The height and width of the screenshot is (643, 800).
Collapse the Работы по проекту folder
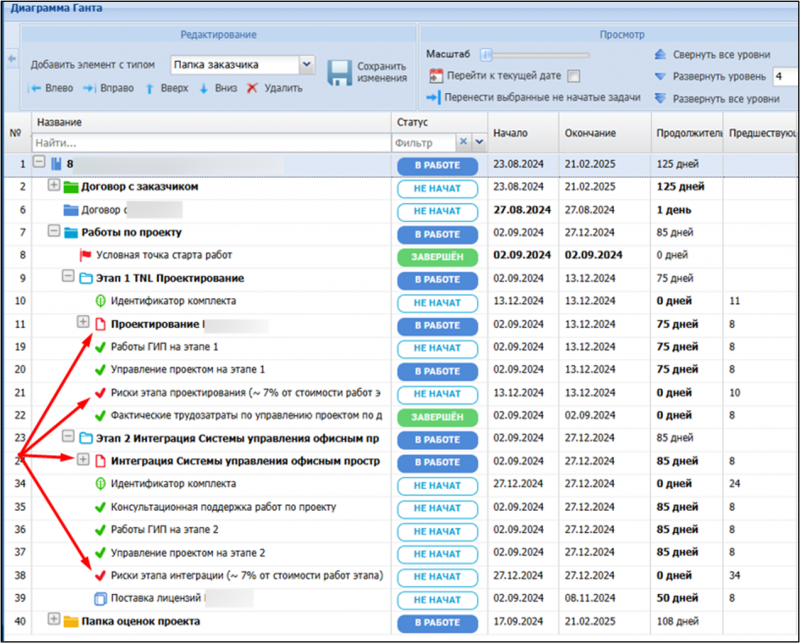55,231
